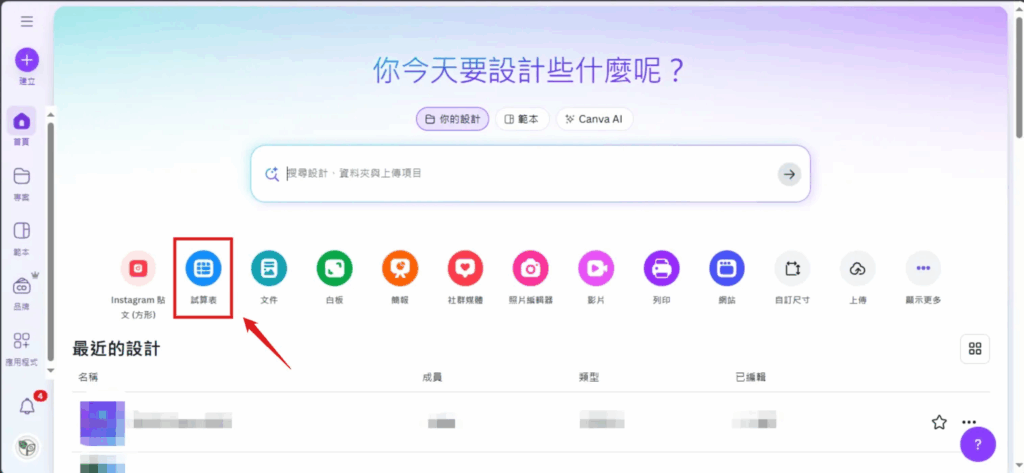Click the 類型 column header
1024x473 pixels.
click(x=589, y=377)
